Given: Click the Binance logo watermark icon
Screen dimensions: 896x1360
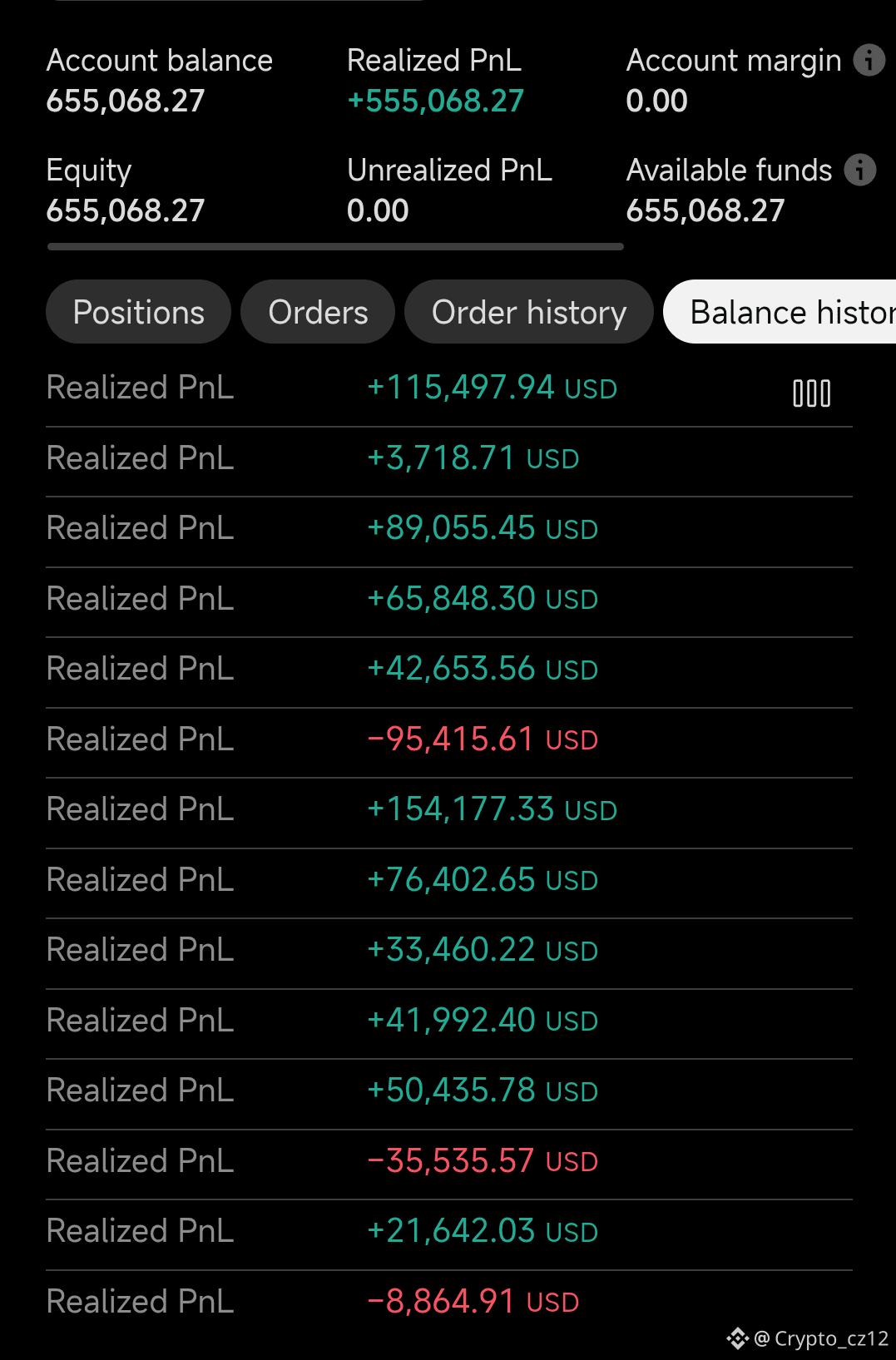Looking at the screenshot, I should point(737,1338).
